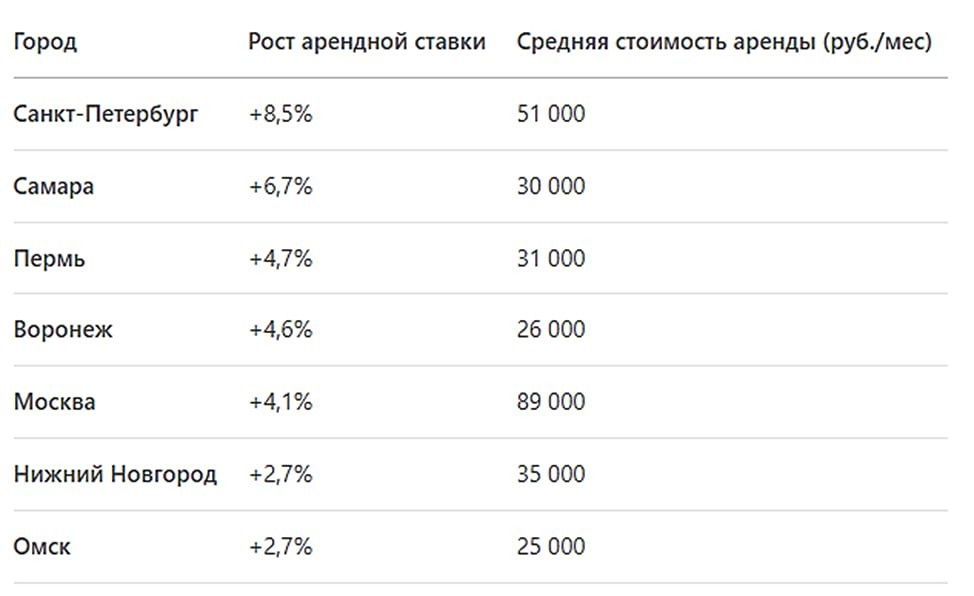Viewport: 974px width, 596px height.
Task: Click the 26 000 rent value
Action: 551,330
